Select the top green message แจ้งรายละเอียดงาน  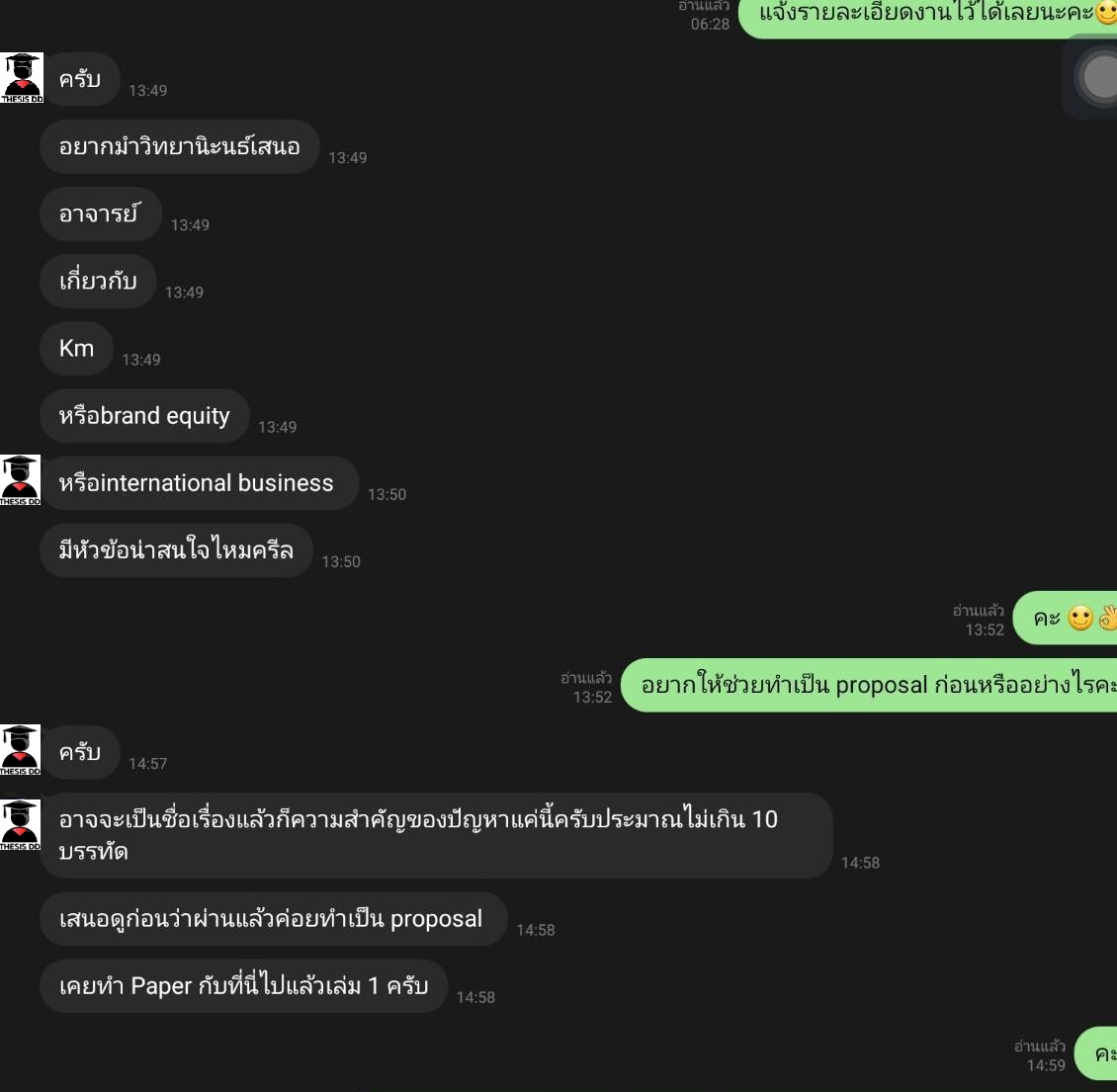click(x=927, y=16)
